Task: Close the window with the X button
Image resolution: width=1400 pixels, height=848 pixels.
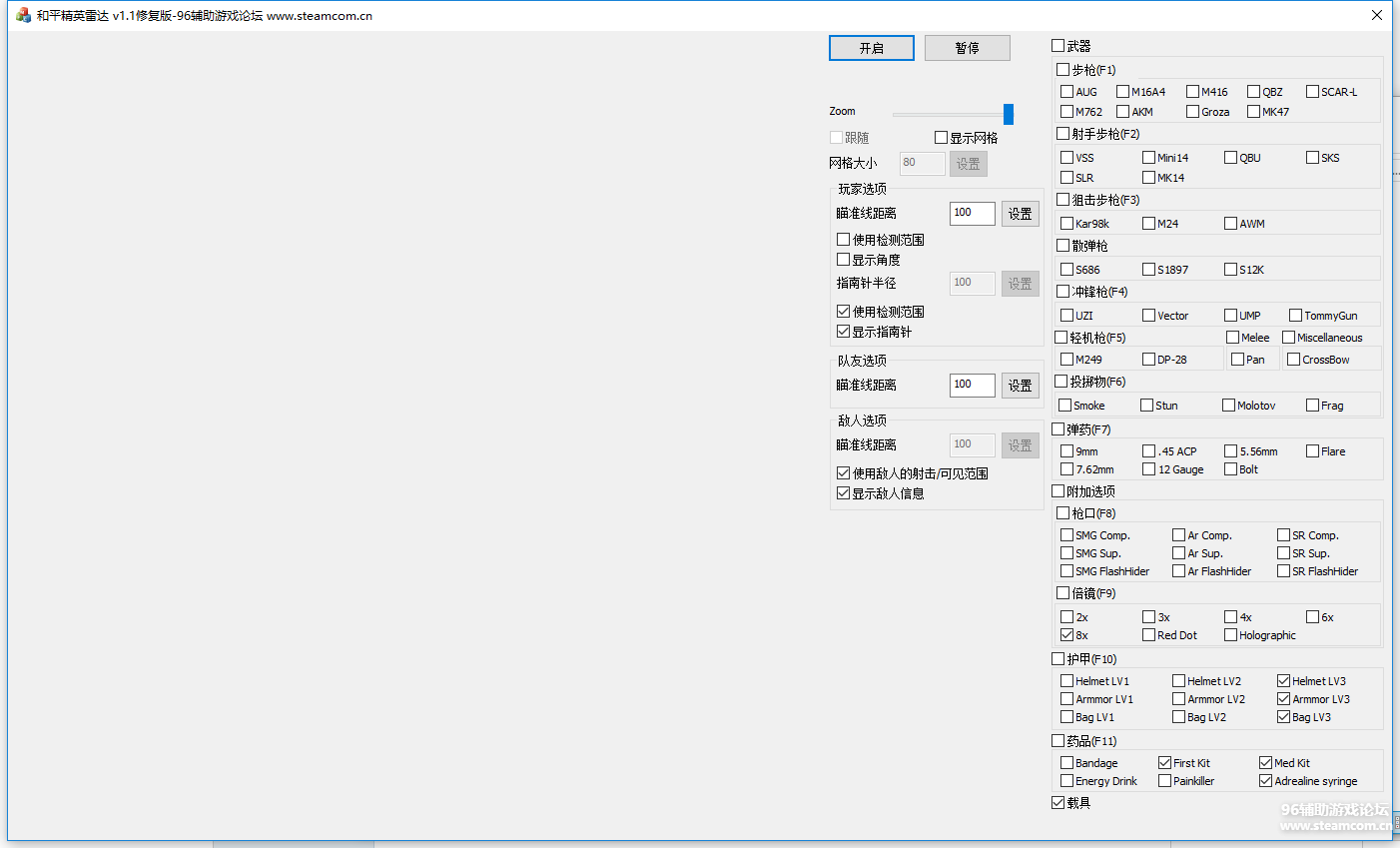Action: pyautogui.click(x=1376, y=15)
